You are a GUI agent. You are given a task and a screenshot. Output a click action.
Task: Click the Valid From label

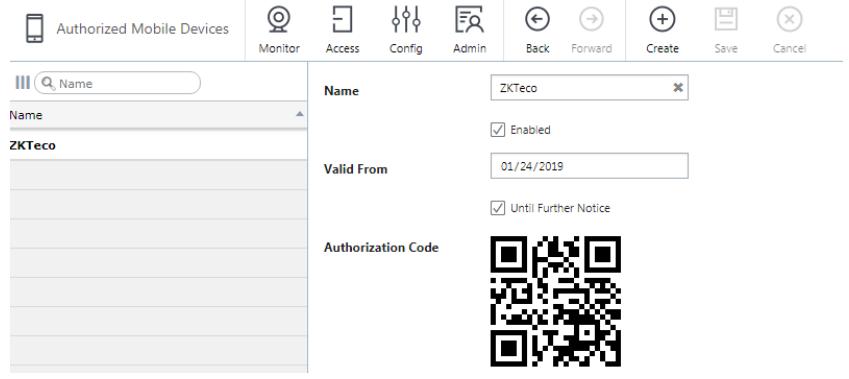coord(356,169)
